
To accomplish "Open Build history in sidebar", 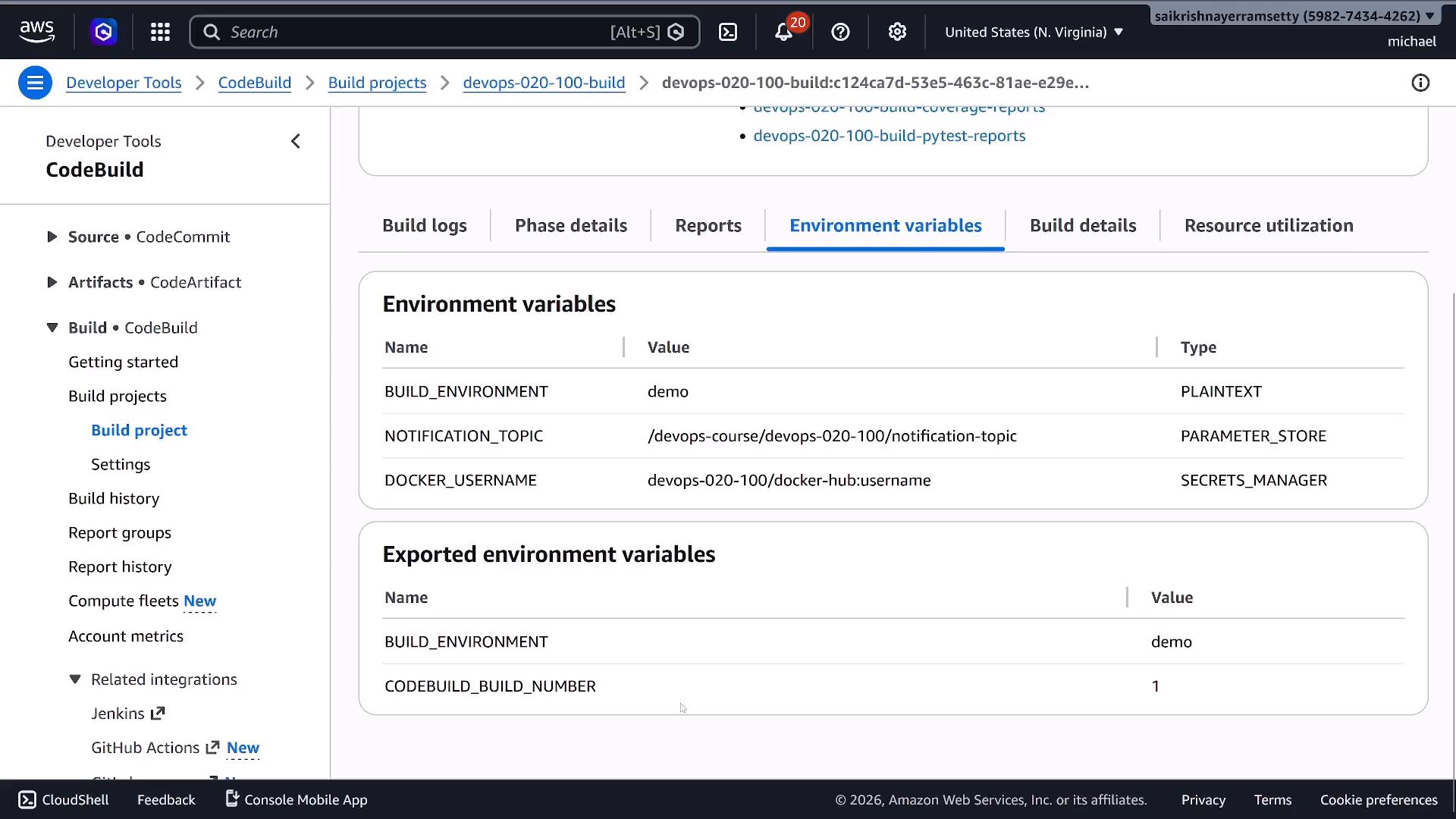I will [x=114, y=498].
